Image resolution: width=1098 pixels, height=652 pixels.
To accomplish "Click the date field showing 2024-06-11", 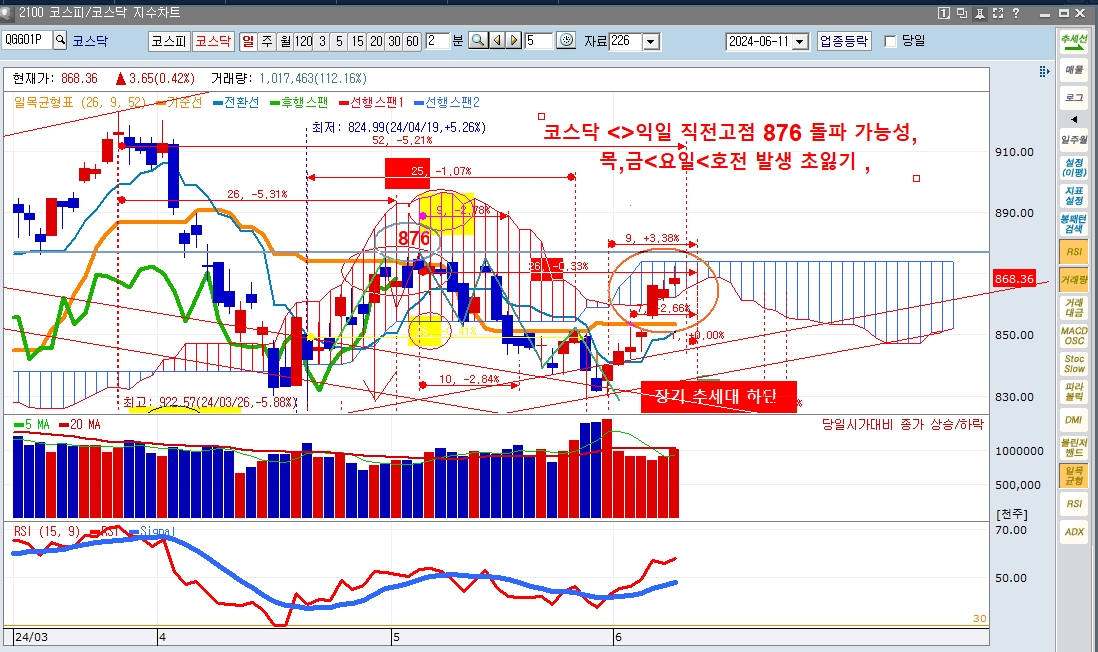I will tap(759, 41).
